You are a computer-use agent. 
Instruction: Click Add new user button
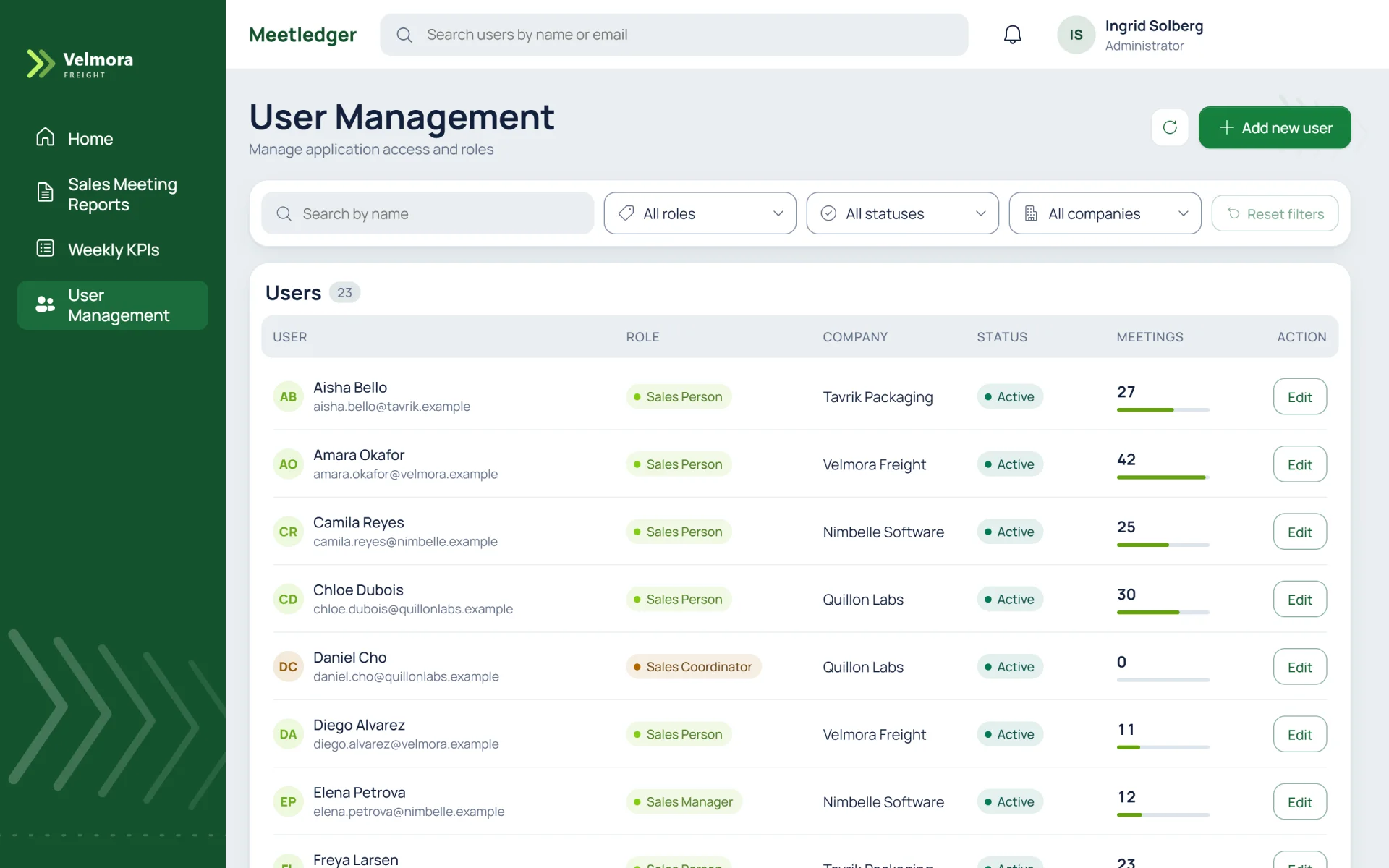tap(1275, 128)
